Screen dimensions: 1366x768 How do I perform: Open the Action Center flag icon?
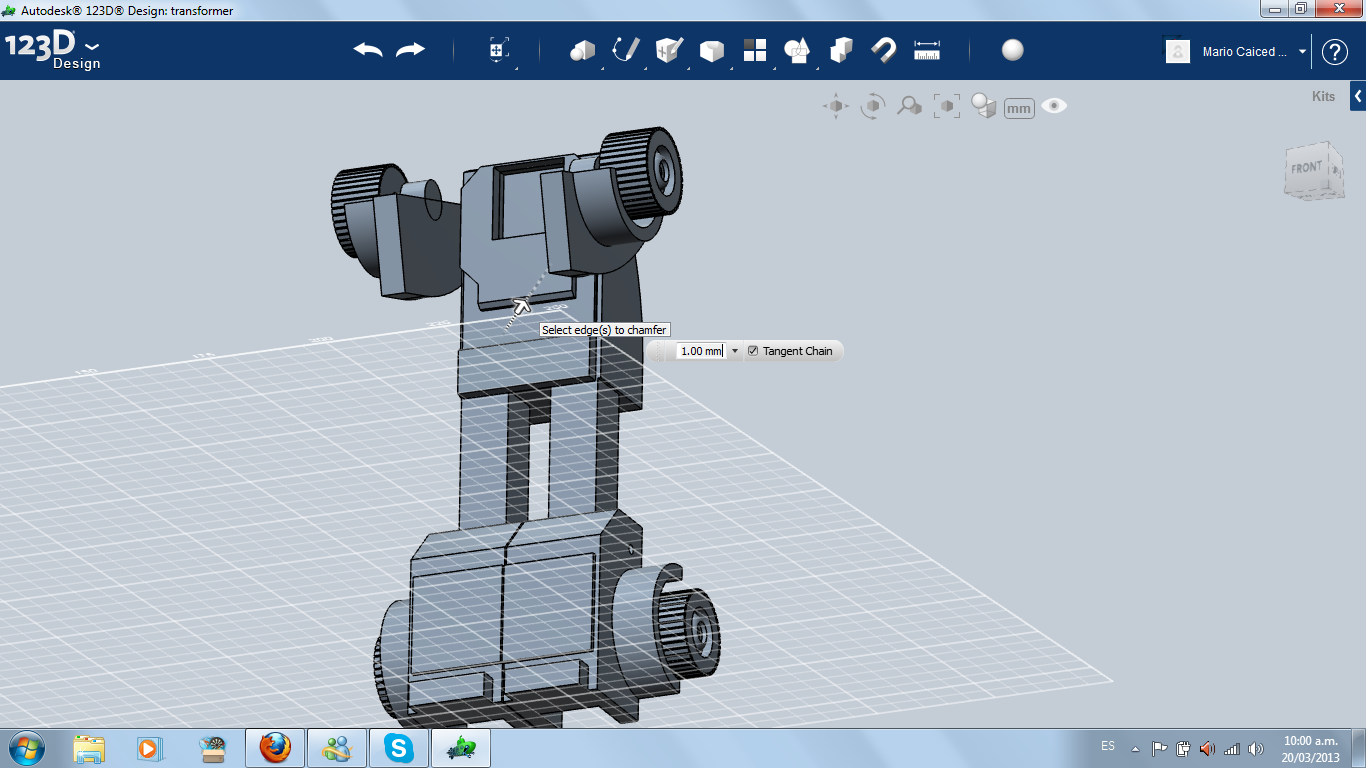coord(1160,748)
